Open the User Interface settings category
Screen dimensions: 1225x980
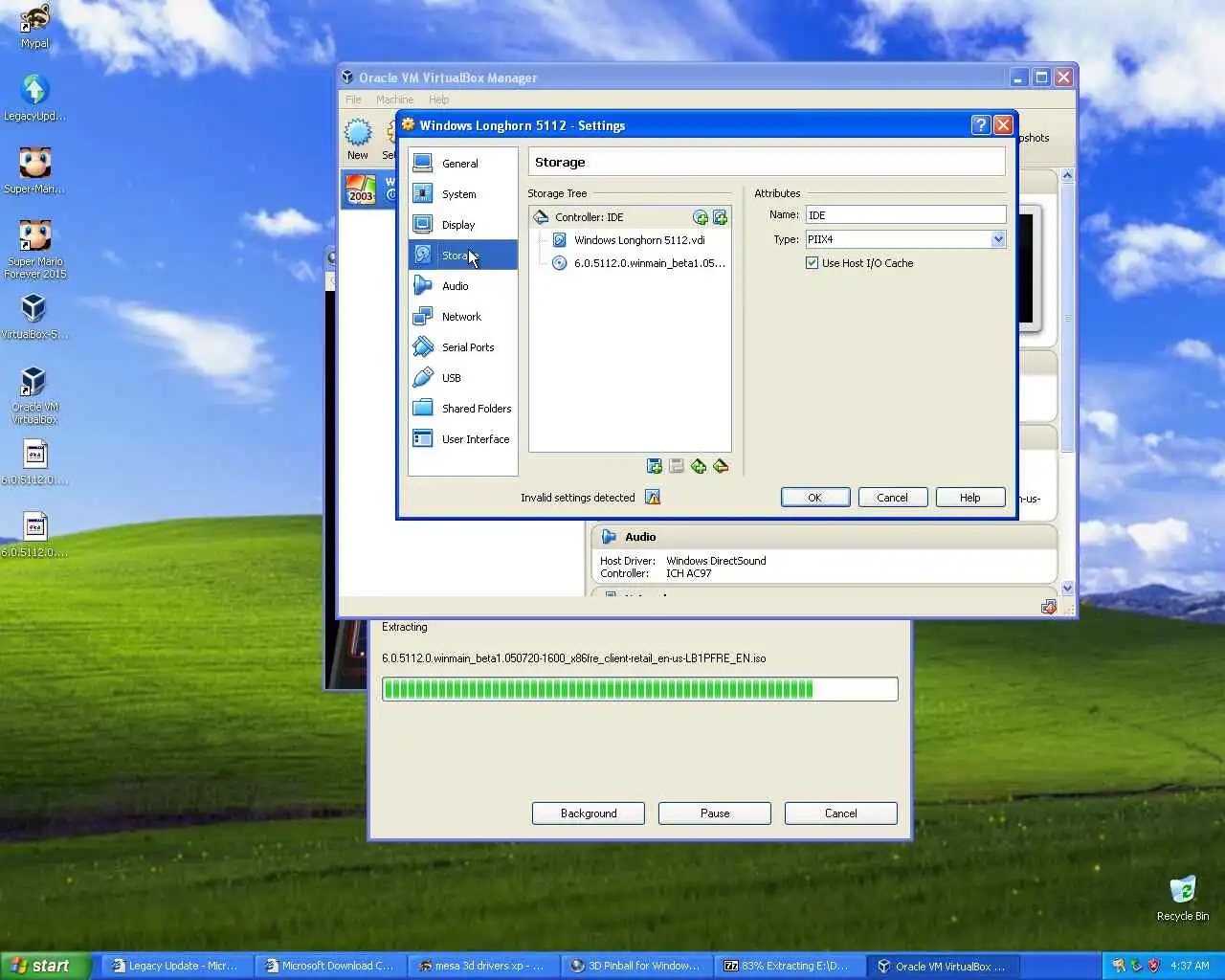[x=463, y=439]
